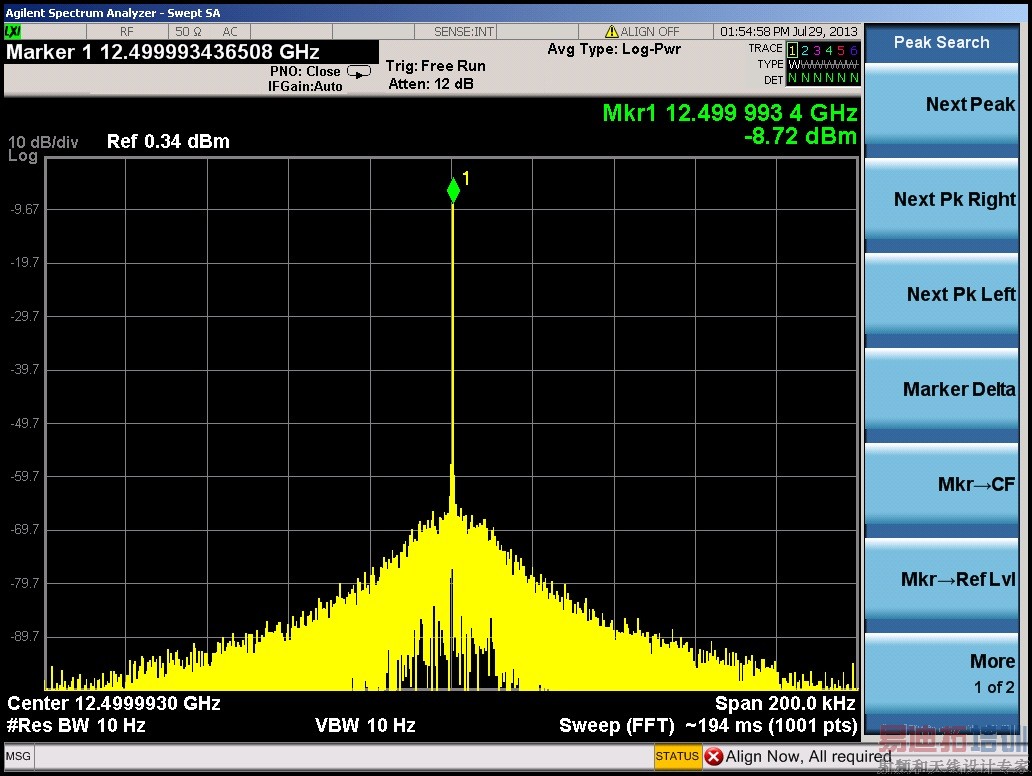Click the ALIGN OFF warning triangle icon

612,32
